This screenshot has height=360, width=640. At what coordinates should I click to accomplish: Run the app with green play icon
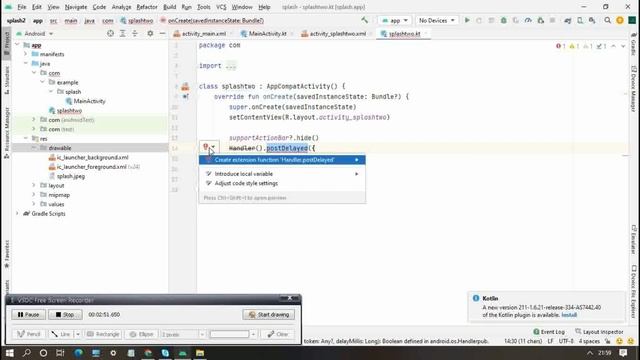467,20
